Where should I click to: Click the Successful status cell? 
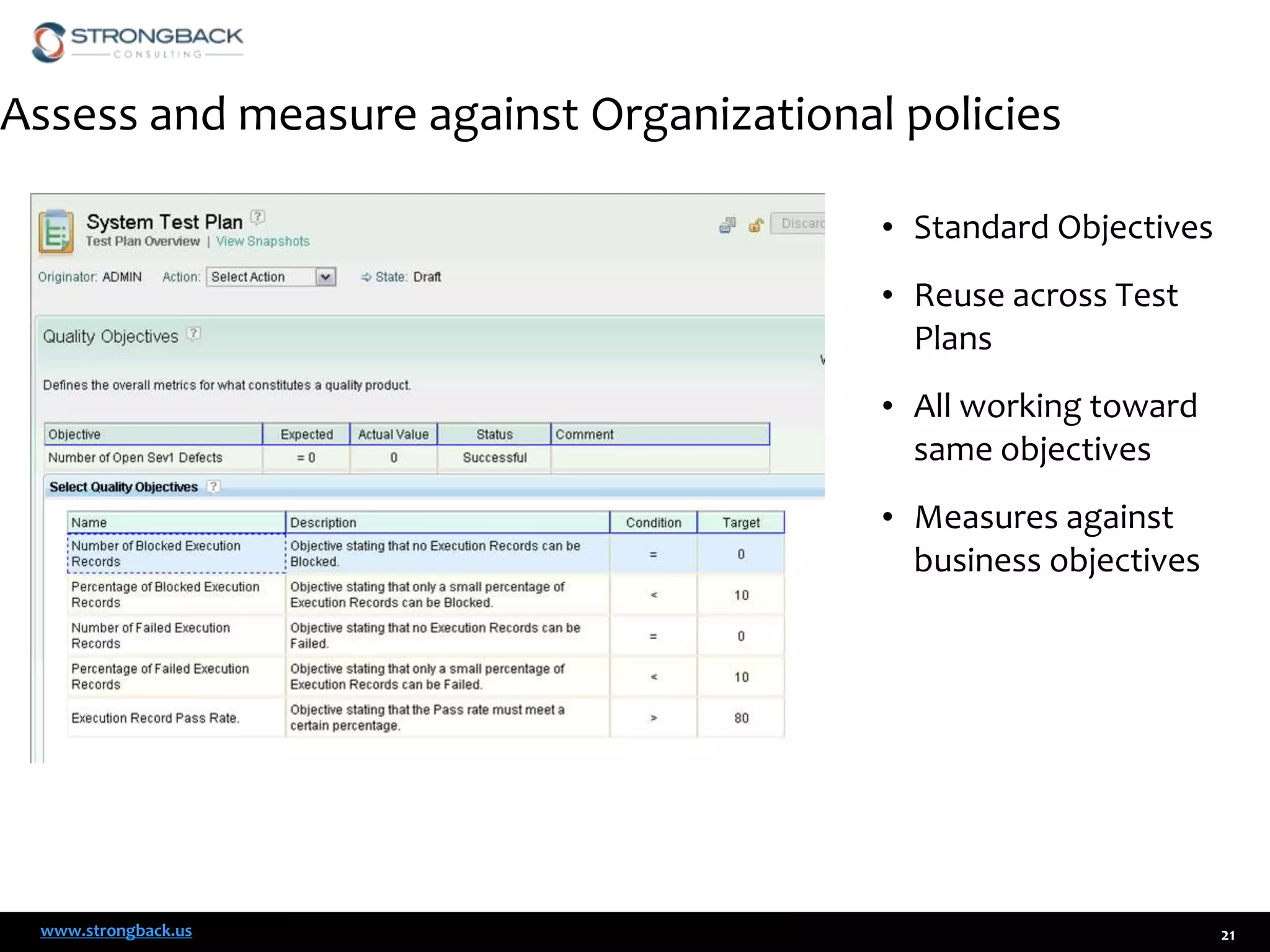click(494, 458)
